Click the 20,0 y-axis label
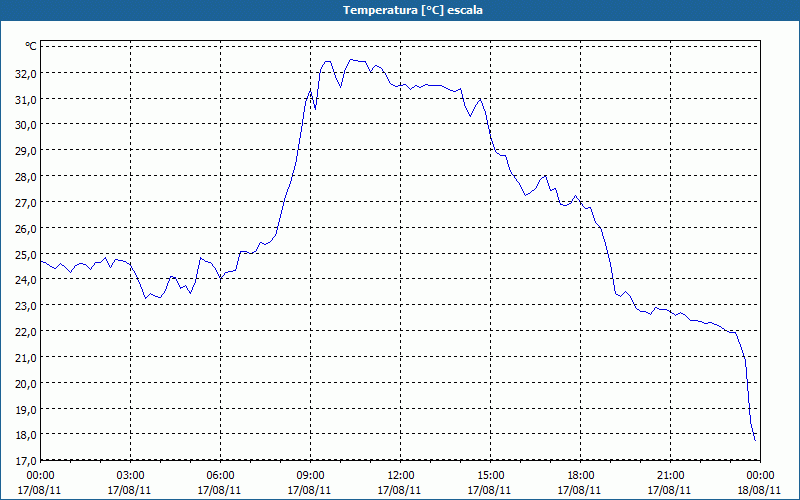This screenshot has width=800, height=500. tap(27, 384)
